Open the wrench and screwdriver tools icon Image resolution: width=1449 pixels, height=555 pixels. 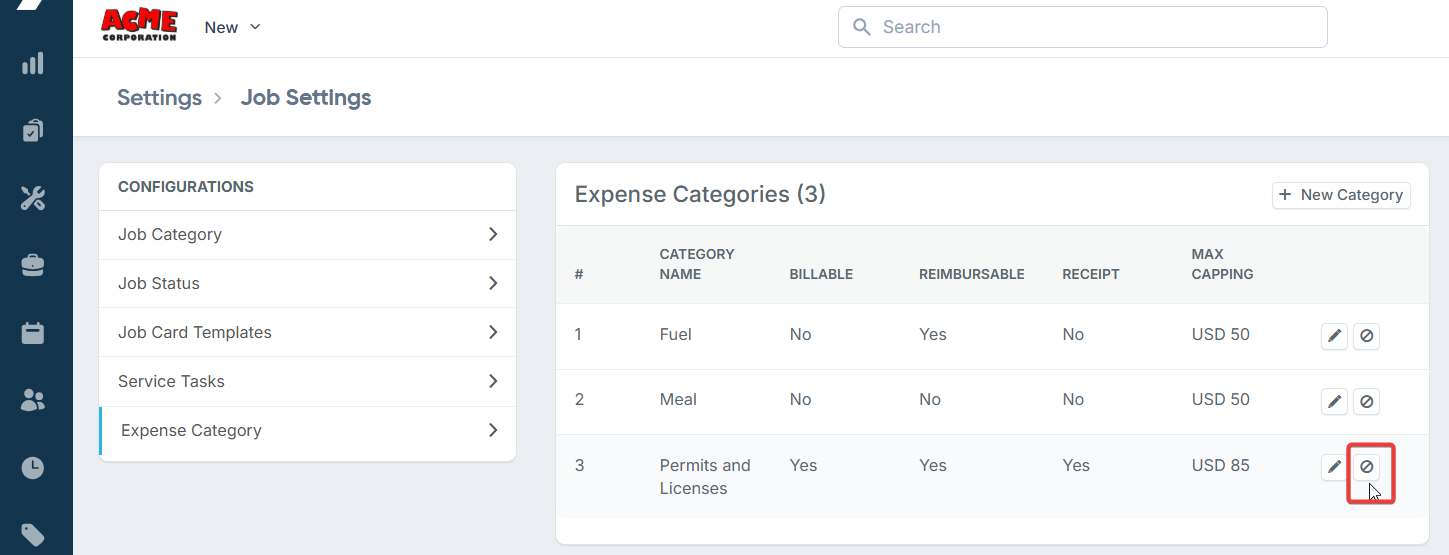click(x=33, y=198)
